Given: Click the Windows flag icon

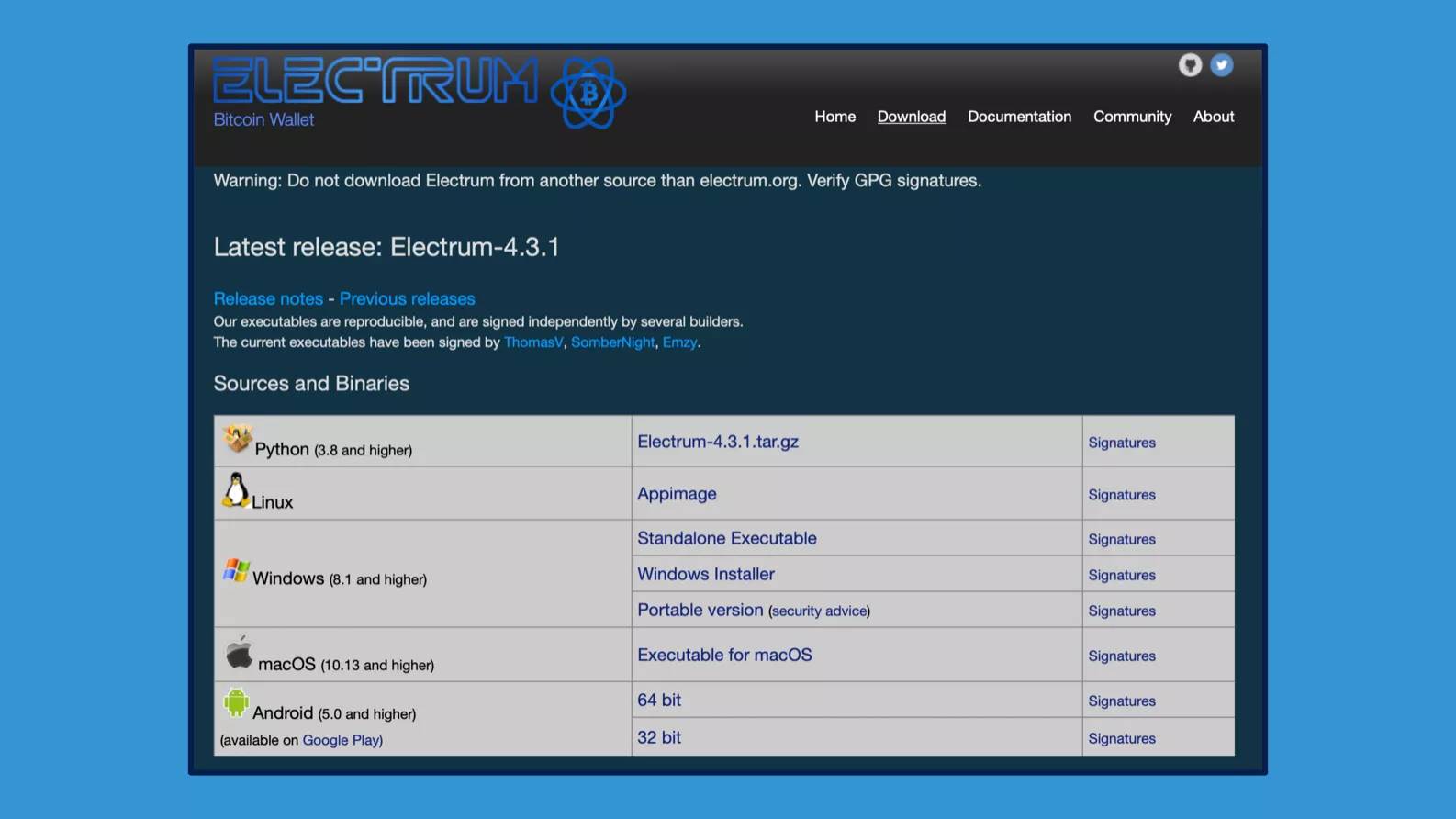Looking at the screenshot, I should [236, 571].
